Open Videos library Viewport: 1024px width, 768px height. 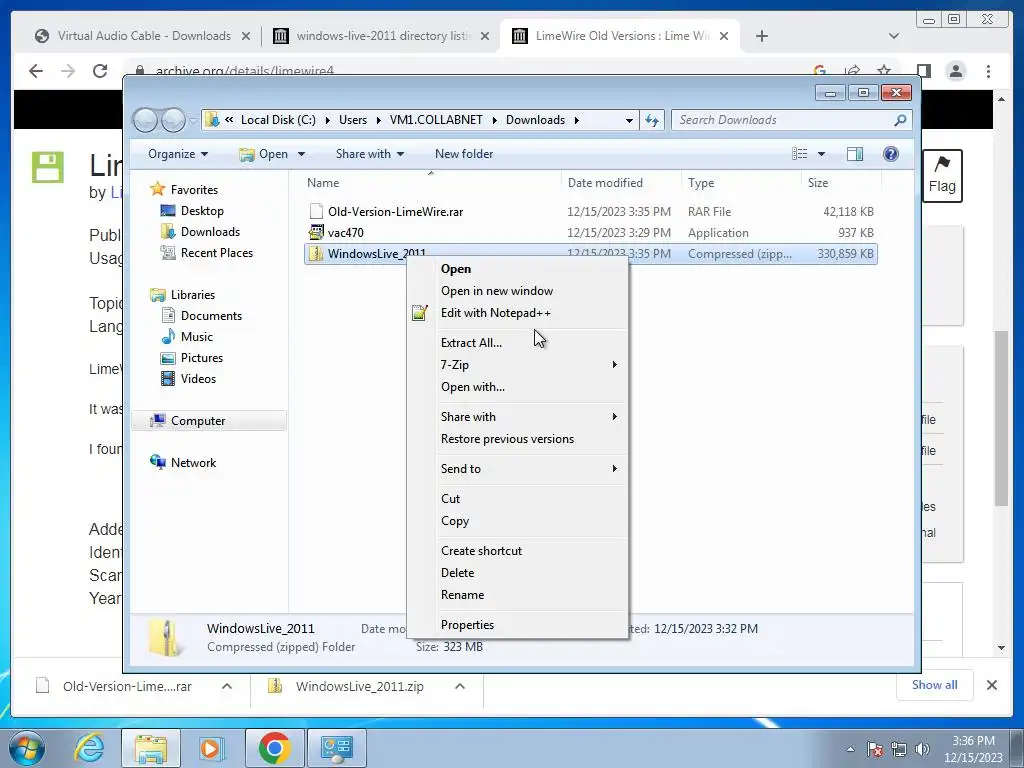point(198,379)
